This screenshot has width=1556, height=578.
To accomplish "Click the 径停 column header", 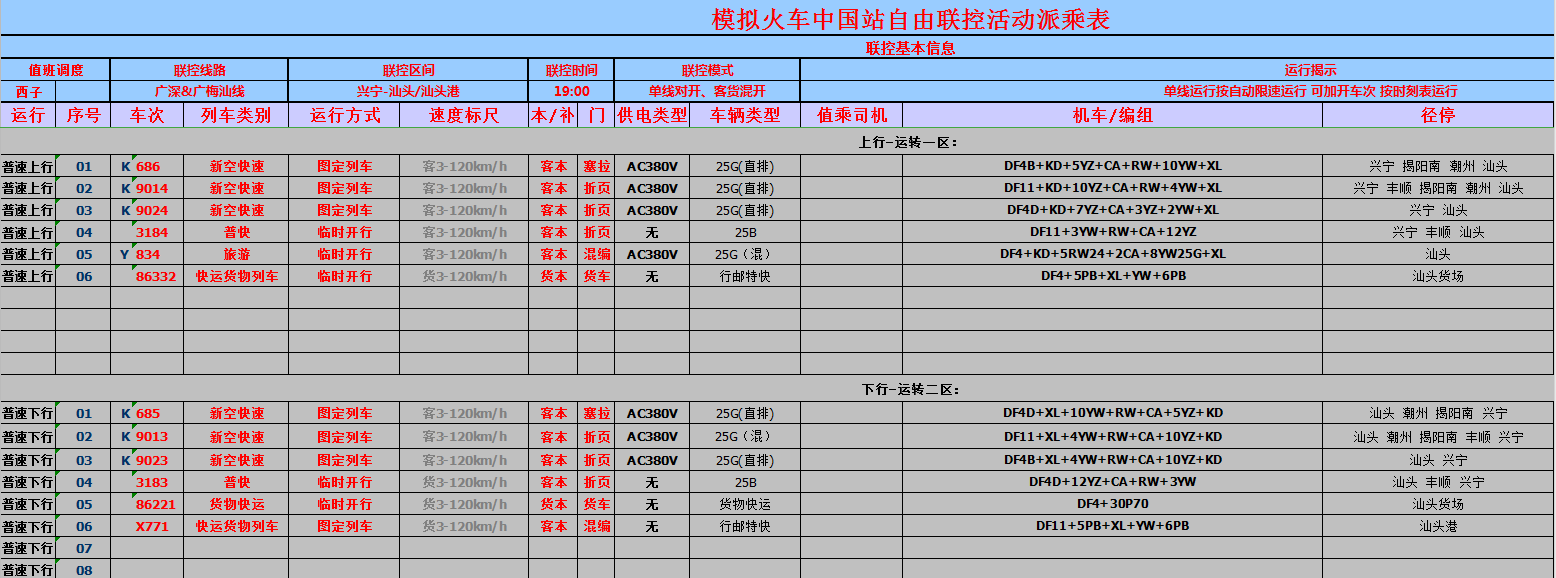I will coord(1437,115).
